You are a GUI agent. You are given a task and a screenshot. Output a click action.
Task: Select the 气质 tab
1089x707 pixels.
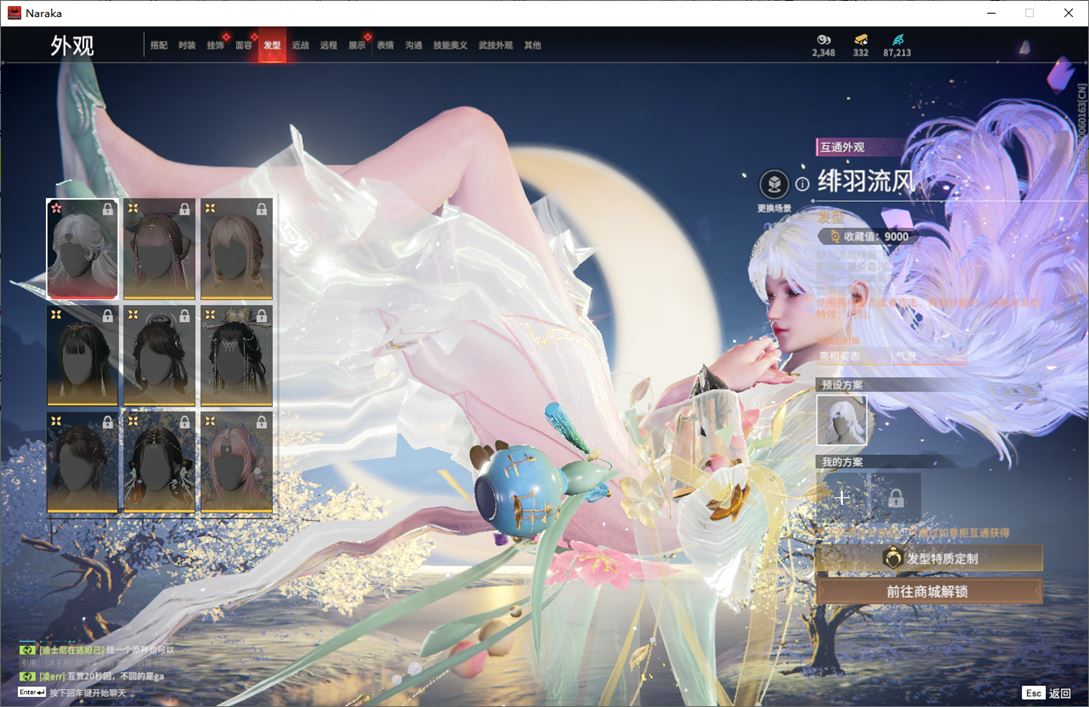(906, 356)
